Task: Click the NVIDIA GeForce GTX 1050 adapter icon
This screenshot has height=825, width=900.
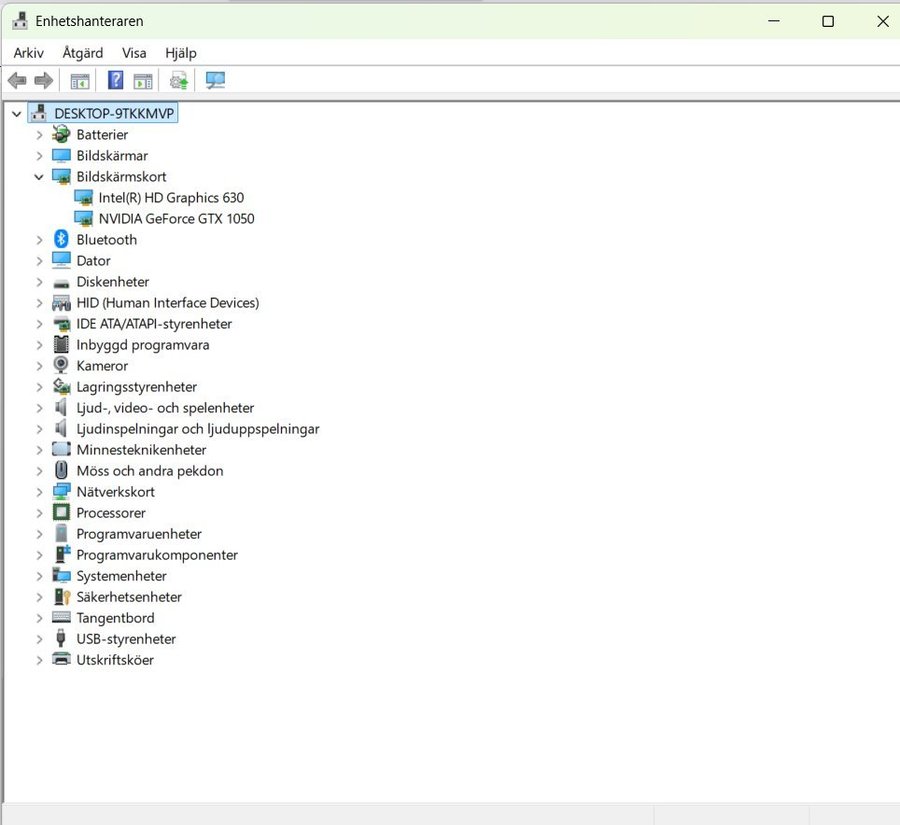Action: click(83, 219)
